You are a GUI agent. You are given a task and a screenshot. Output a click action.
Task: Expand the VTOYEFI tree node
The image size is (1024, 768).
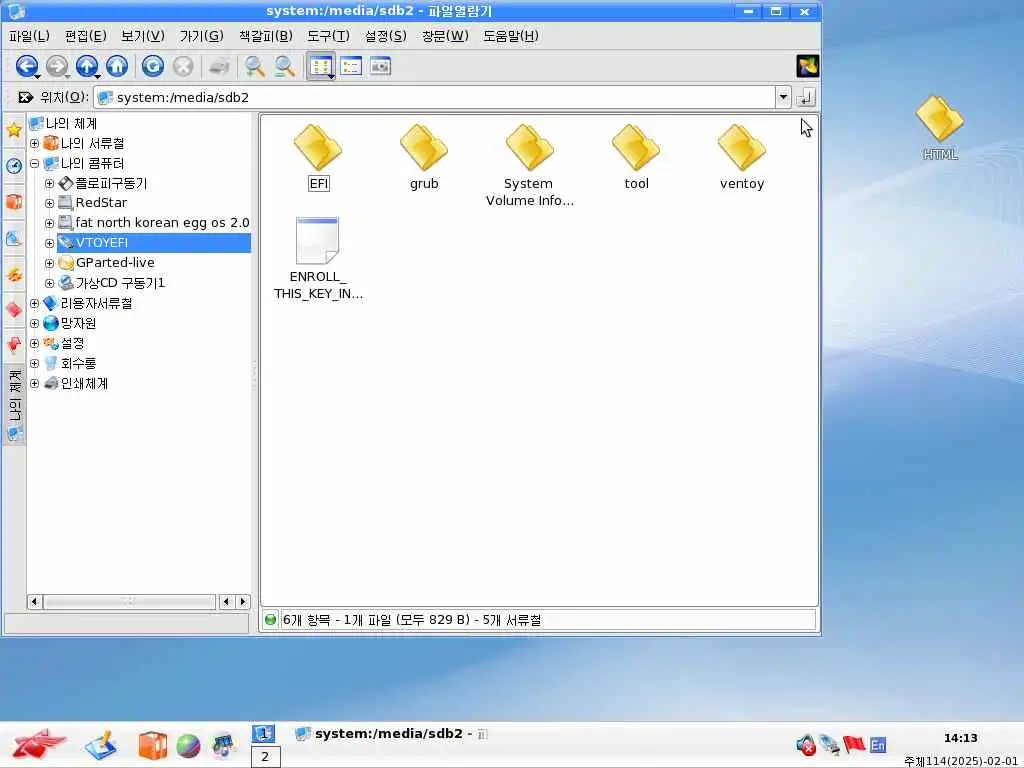point(49,243)
